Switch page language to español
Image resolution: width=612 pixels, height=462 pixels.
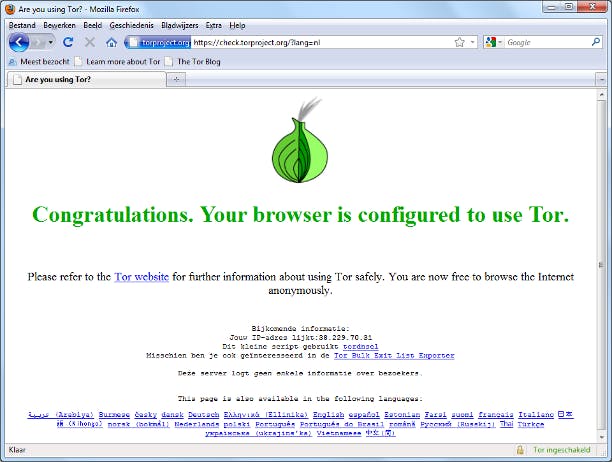364,414
